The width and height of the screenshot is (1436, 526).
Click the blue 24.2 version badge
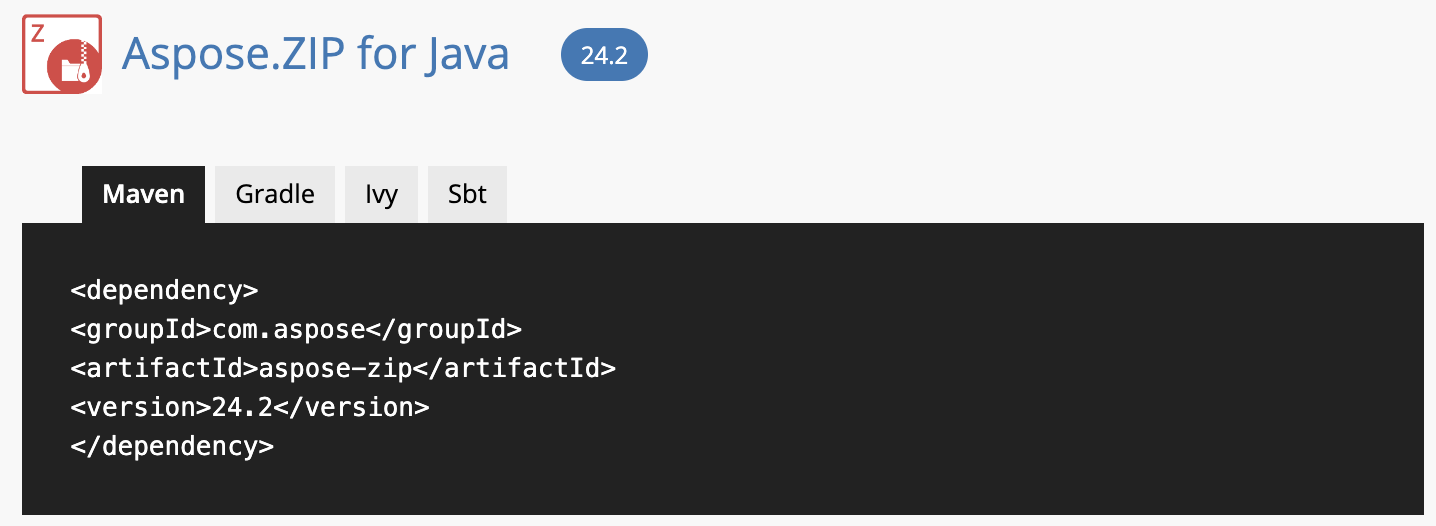point(604,55)
